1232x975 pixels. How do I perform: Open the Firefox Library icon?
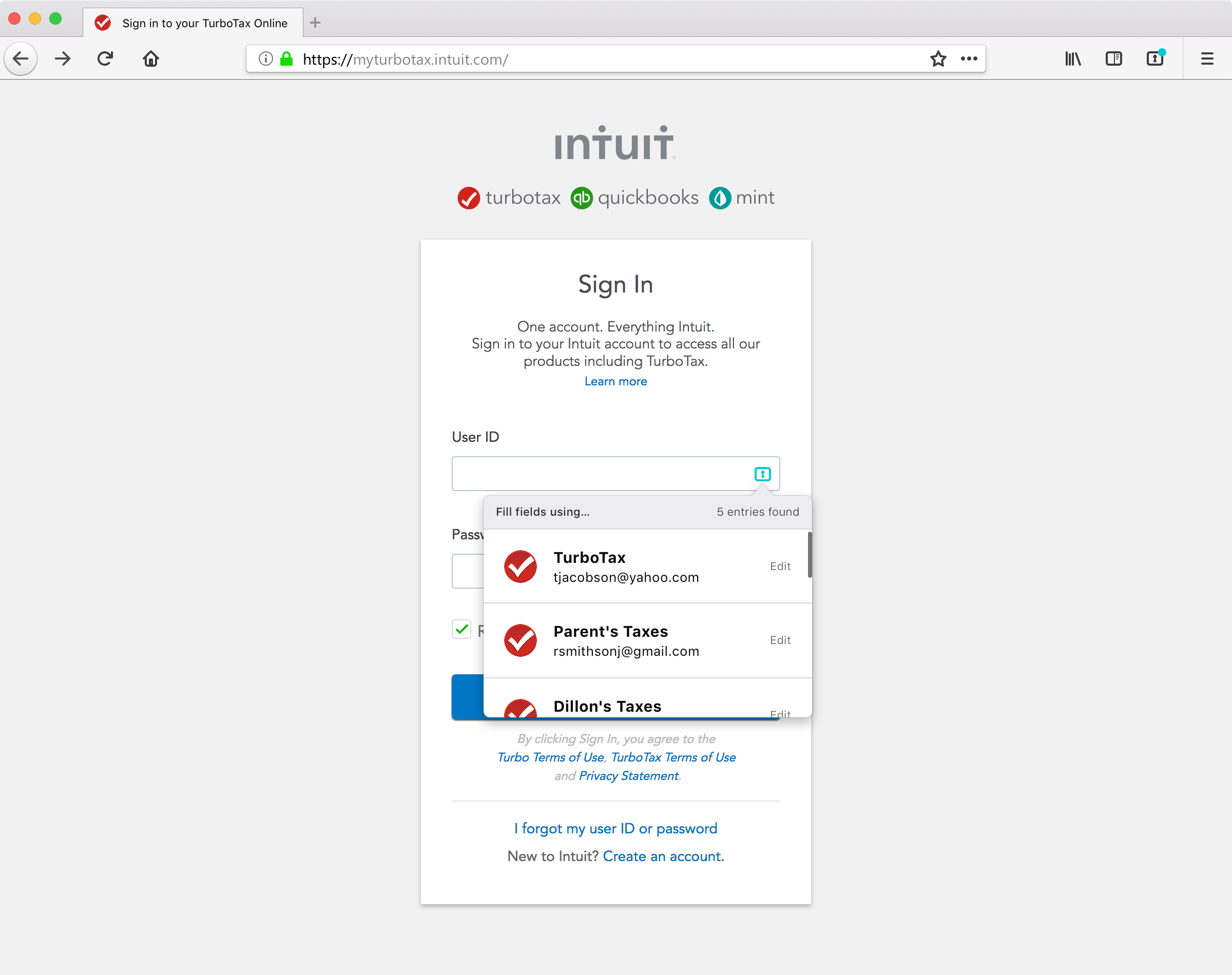[x=1073, y=58]
